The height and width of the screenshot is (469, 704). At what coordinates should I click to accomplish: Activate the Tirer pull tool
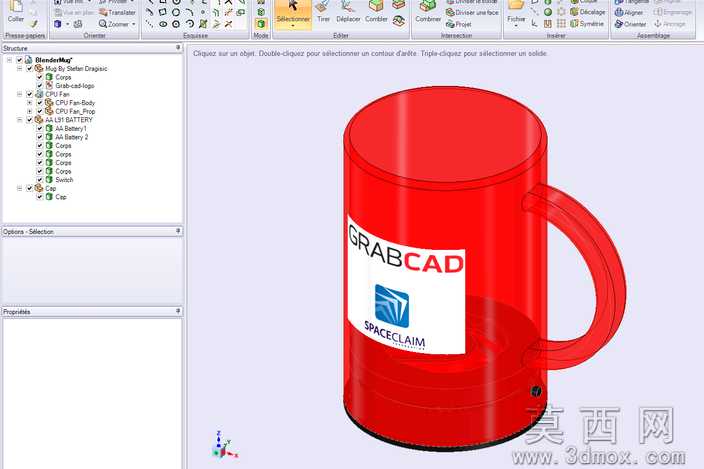(323, 12)
